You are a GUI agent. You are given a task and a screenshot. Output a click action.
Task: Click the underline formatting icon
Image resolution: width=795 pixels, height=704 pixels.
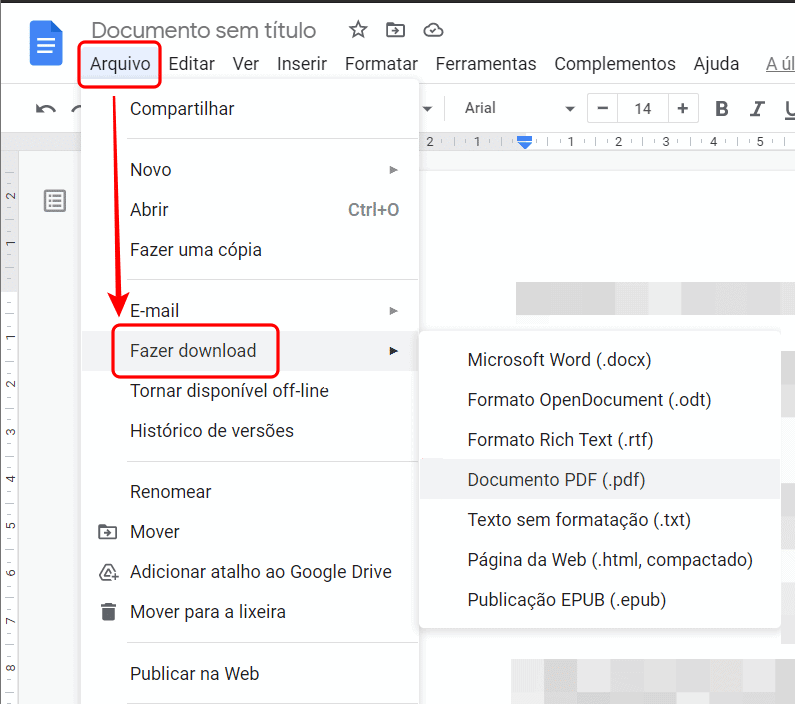click(x=789, y=108)
